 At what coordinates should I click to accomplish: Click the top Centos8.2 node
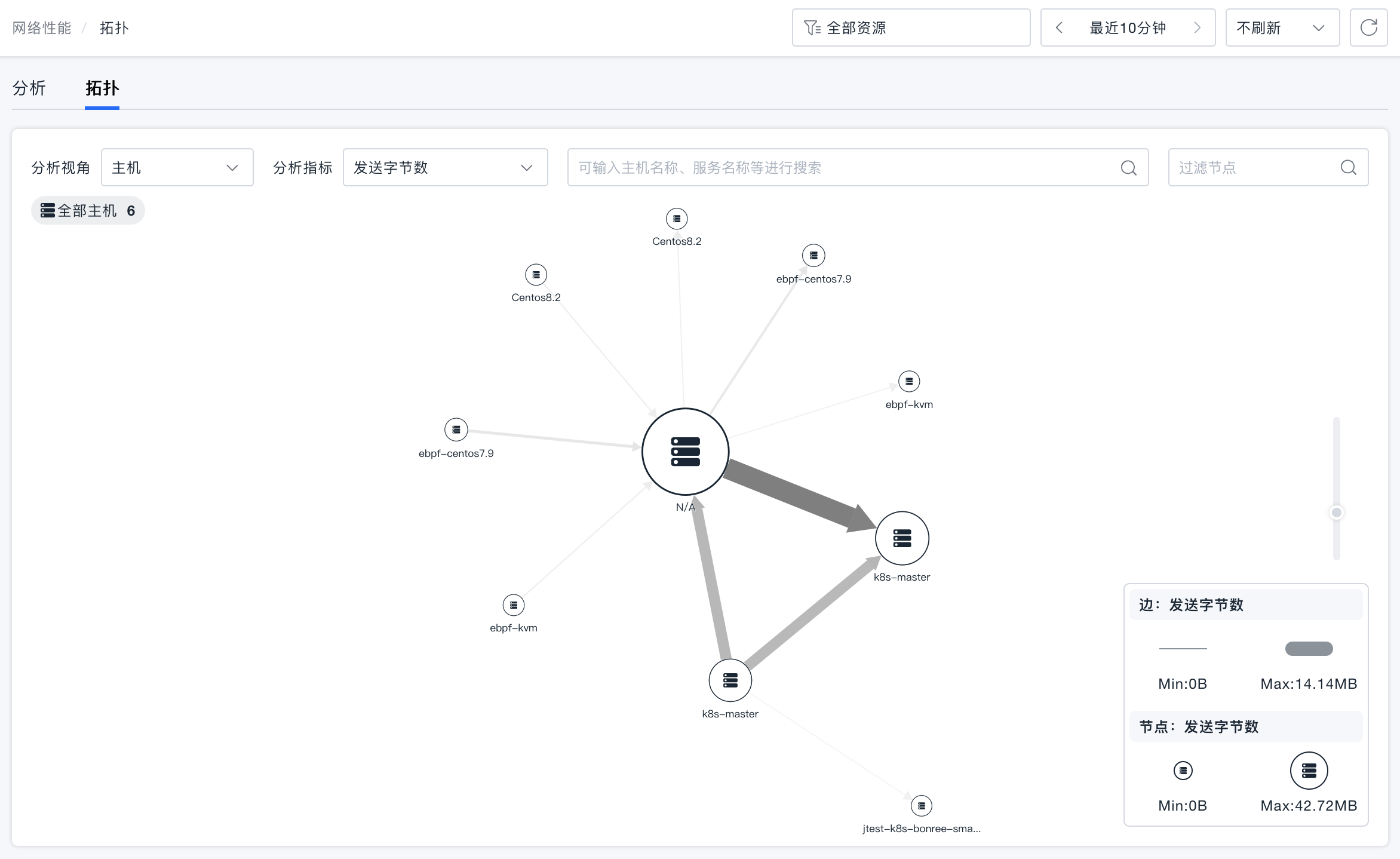pyautogui.click(x=677, y=219)
